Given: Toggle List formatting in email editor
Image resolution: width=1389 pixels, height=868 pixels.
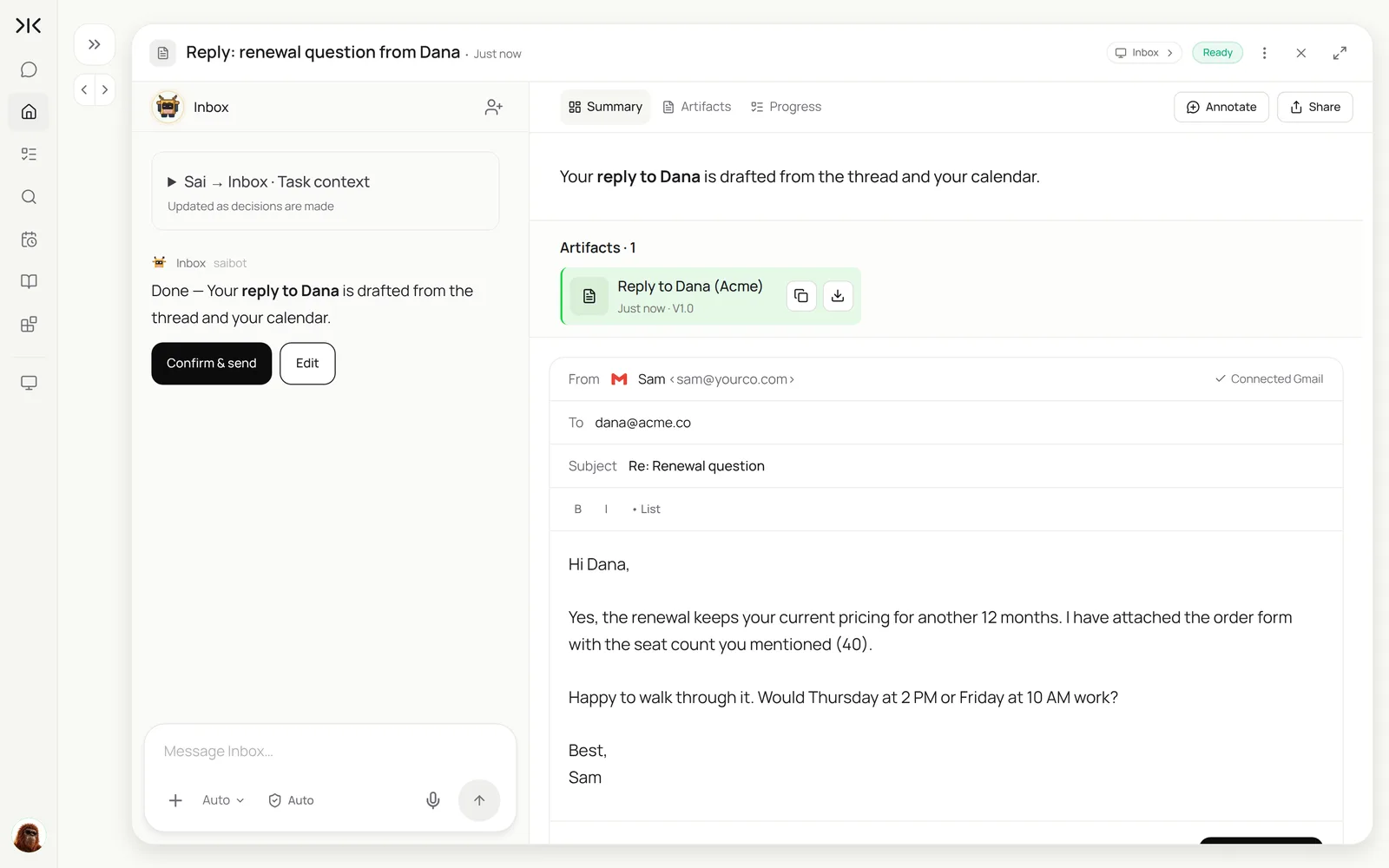Looking at the screenshot, I should pyautogui.click(x=647, y=510).
